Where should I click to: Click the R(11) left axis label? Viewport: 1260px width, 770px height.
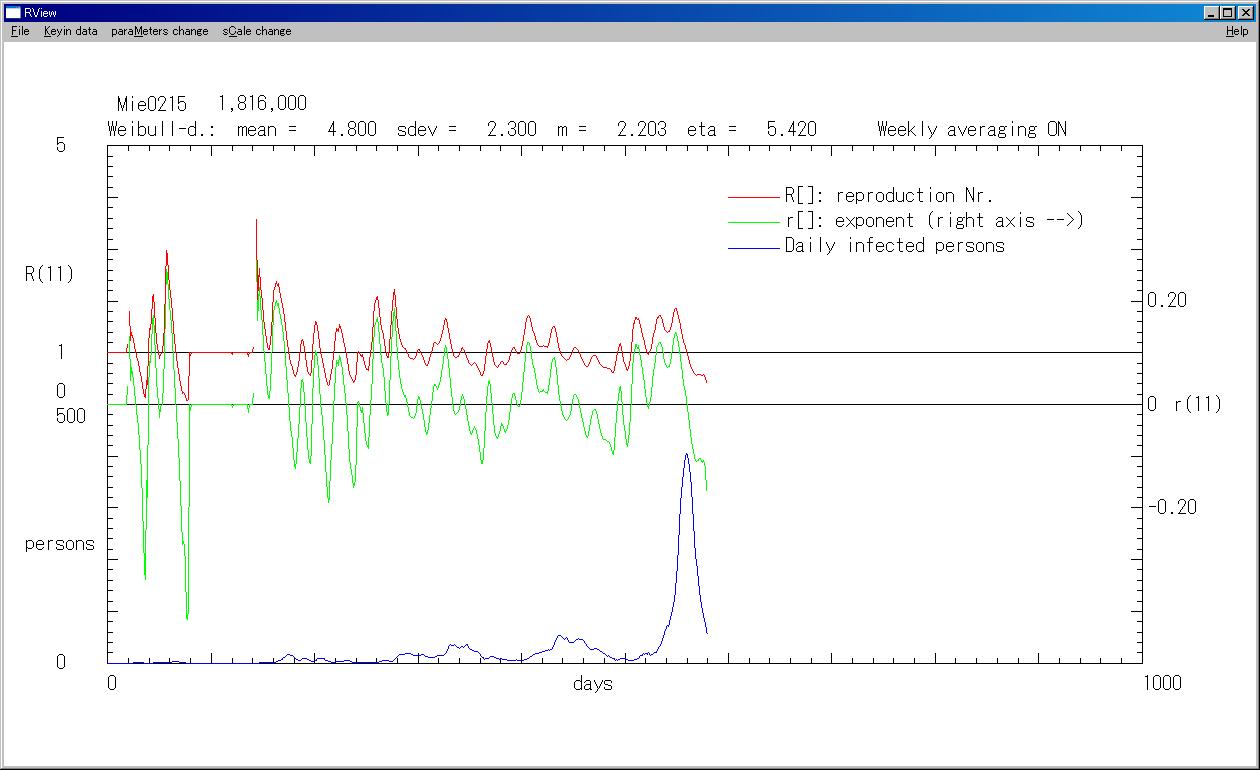tap(49, 274)
